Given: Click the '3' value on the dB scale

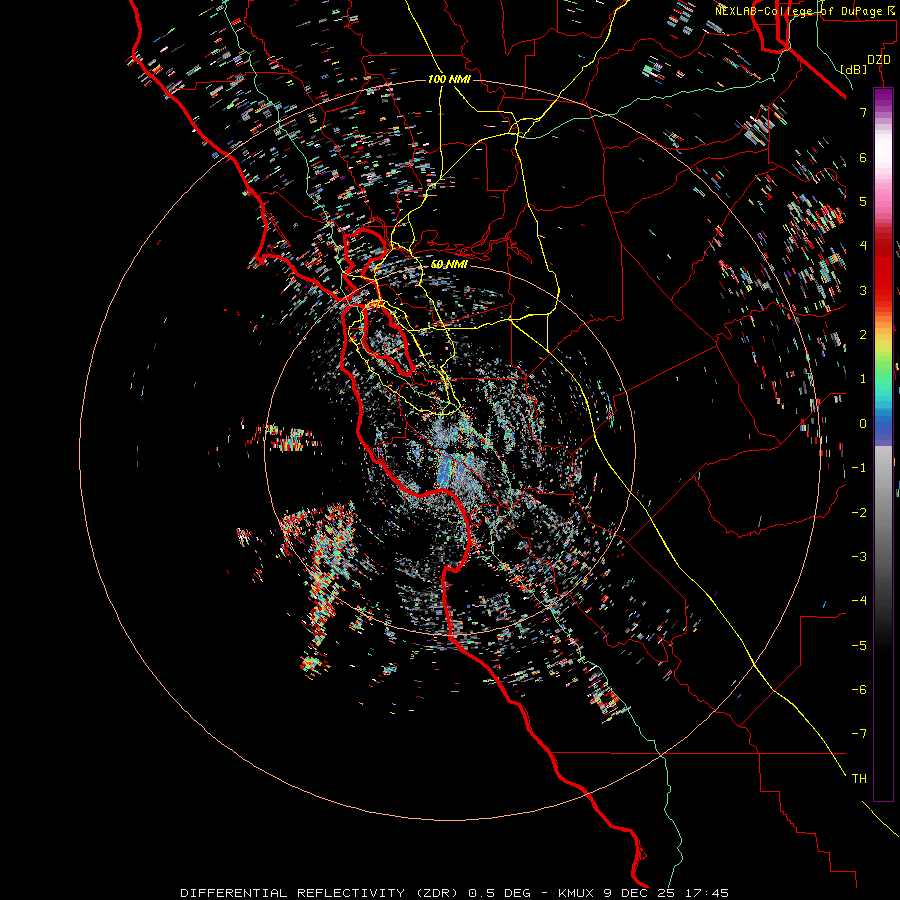Looking at the screenshot, I should 863,290.
